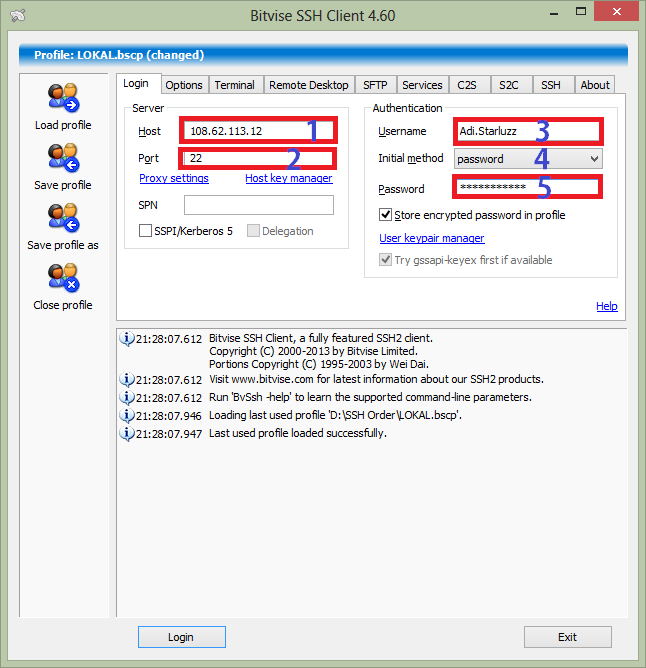Image resolution: width=646 pixels, height=668 pixels.
Task: Click the Bitvise app icon in title bar
Action: [18, 15]
